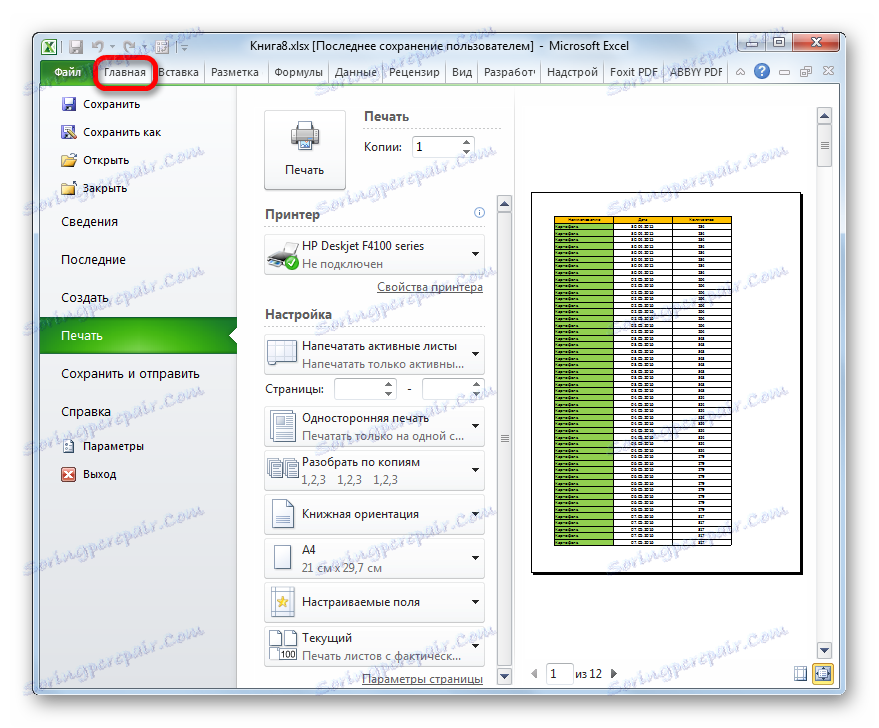
Task: Toggle Show Margins icon in preview
Action: click(x=801, y=673)
